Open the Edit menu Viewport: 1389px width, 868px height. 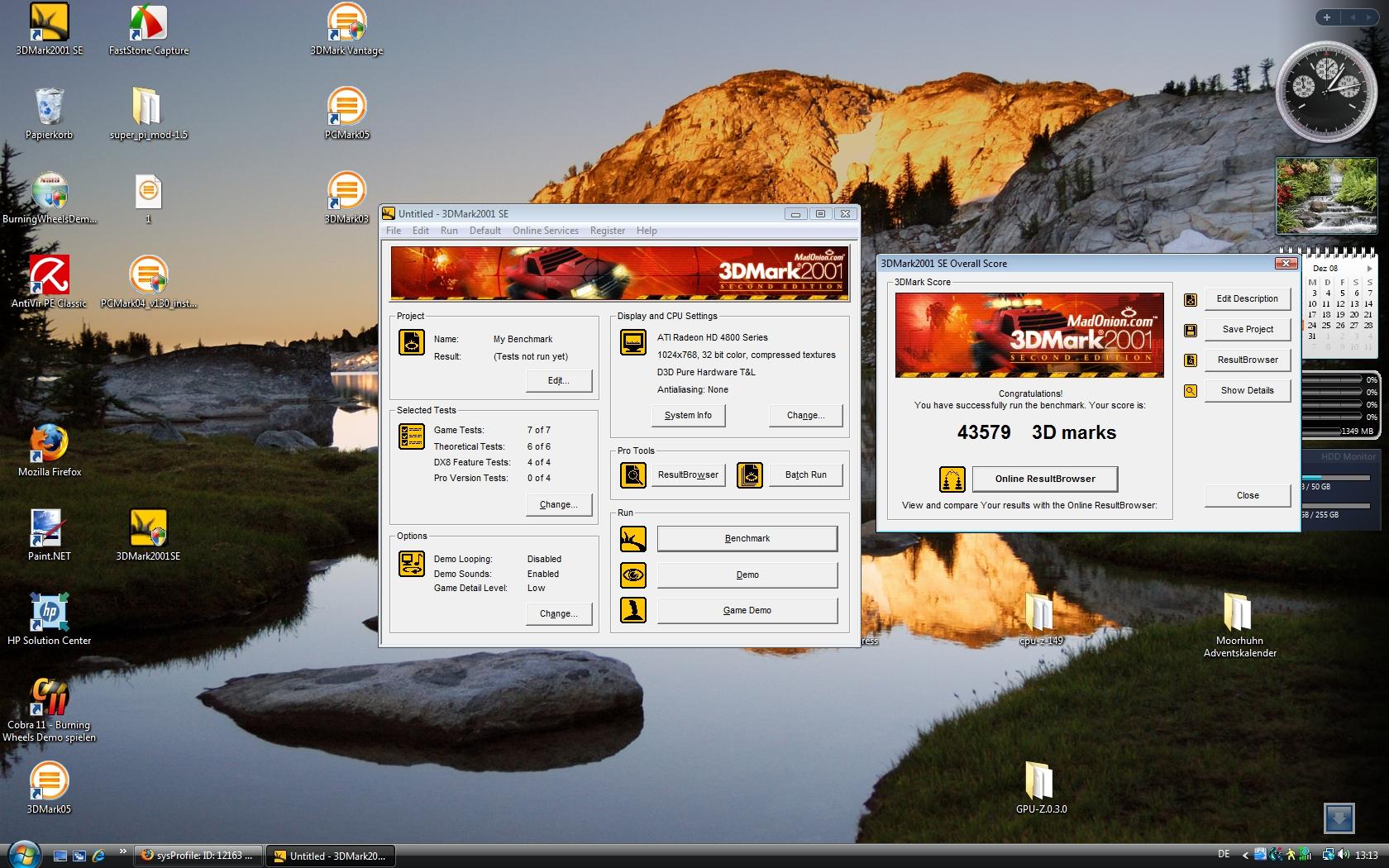[421, 231]
